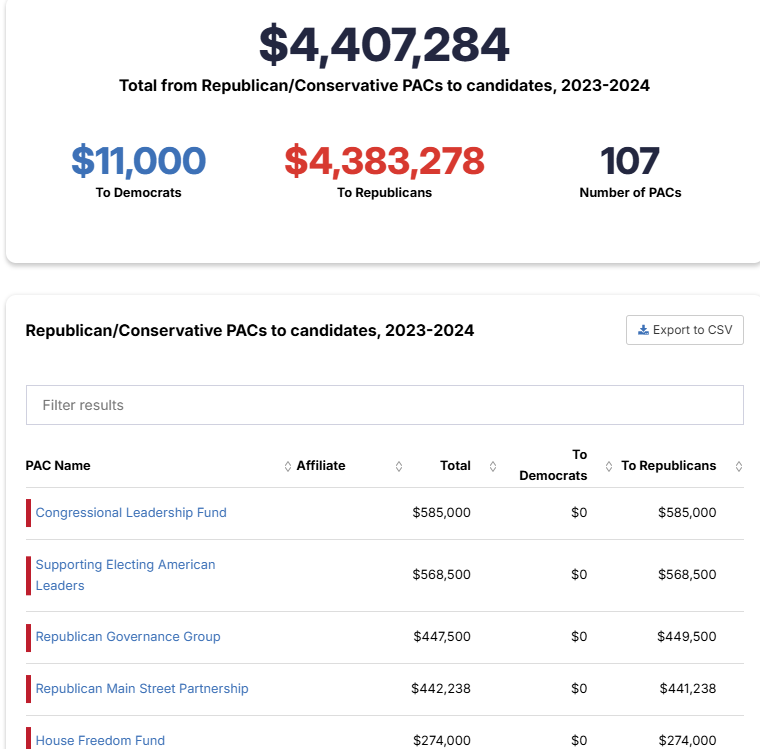Select House Freedom Fund $274,000 Total cell
The height and width of the screenshot is (749, 760).
click(x=442, y=740)
